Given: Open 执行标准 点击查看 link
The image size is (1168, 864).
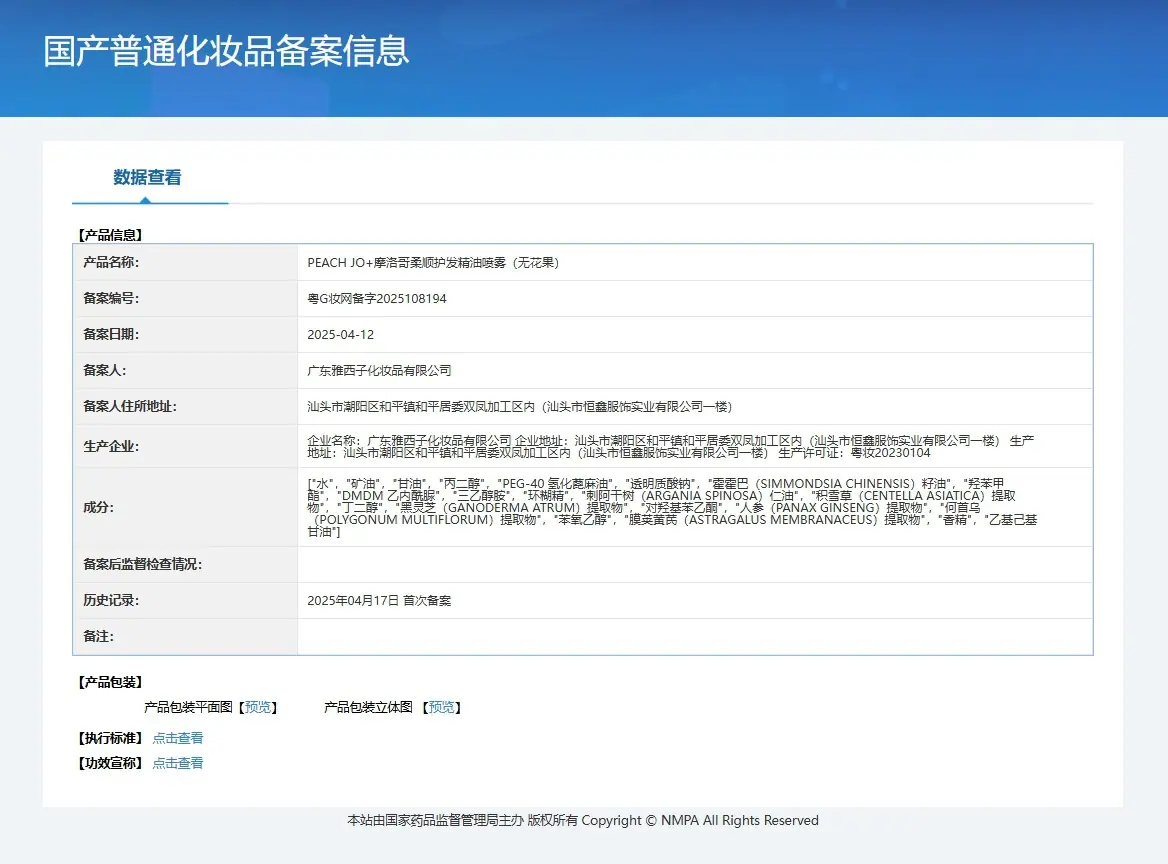Looking at the screenshot, I should pyautogui.click(x=178, y=738).
